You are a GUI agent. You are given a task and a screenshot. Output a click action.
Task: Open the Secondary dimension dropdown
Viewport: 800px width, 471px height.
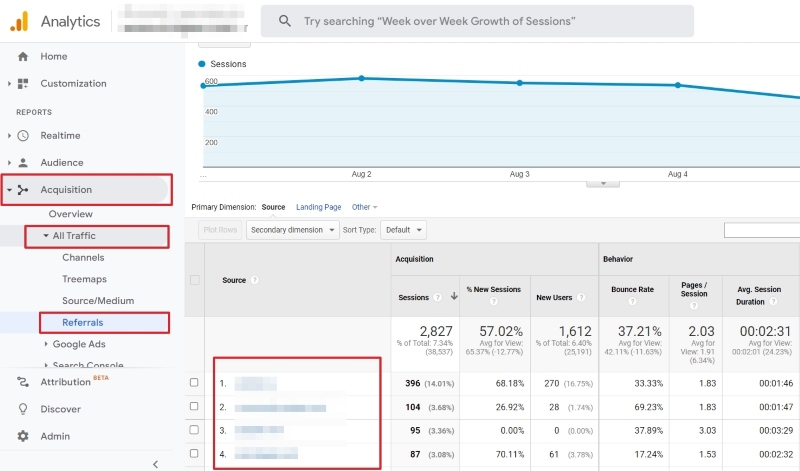pos(292,230)
